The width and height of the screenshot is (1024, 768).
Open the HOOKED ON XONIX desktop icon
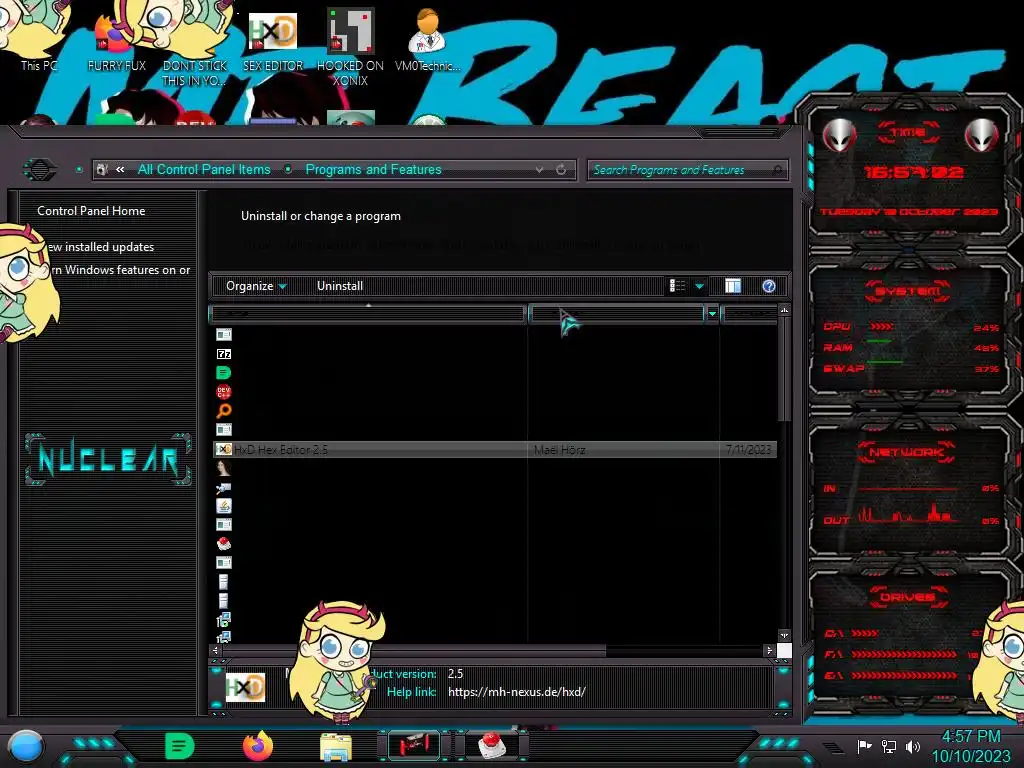click(x=350, y=46)
